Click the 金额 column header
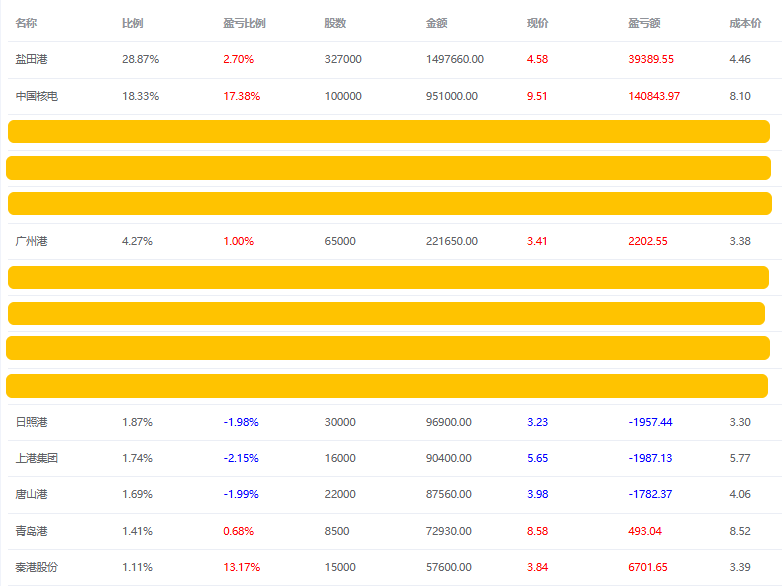The width and height of the screenshot is (782, 586). click(x=436, y=23)
